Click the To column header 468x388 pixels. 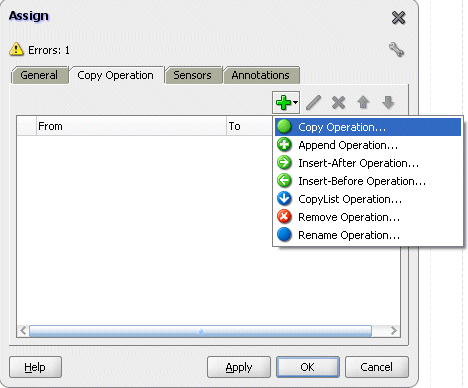250,126
